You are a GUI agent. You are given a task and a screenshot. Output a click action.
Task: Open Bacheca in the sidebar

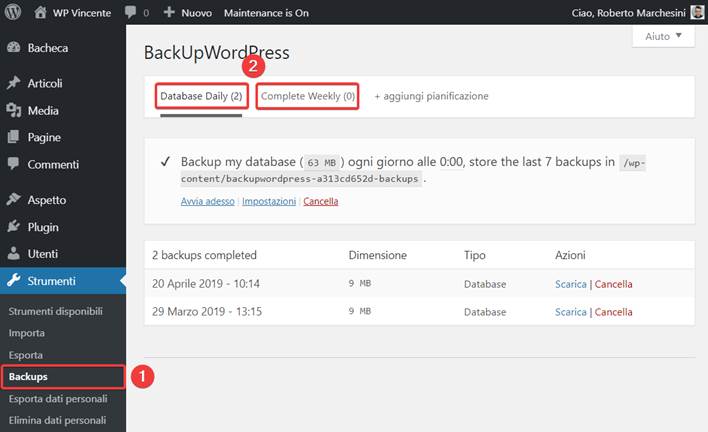[48, 48]
